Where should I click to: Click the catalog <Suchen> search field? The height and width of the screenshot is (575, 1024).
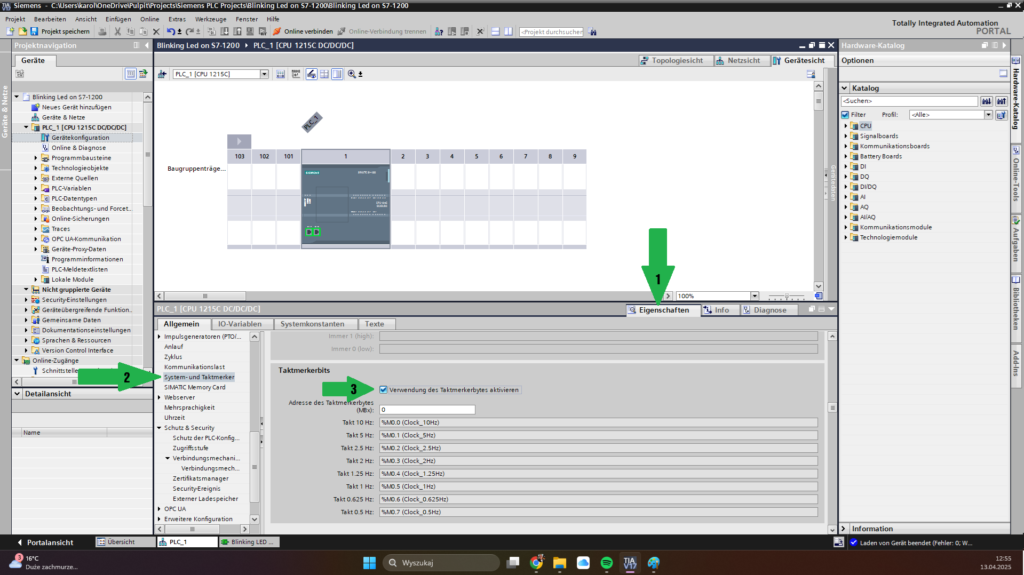909,101
